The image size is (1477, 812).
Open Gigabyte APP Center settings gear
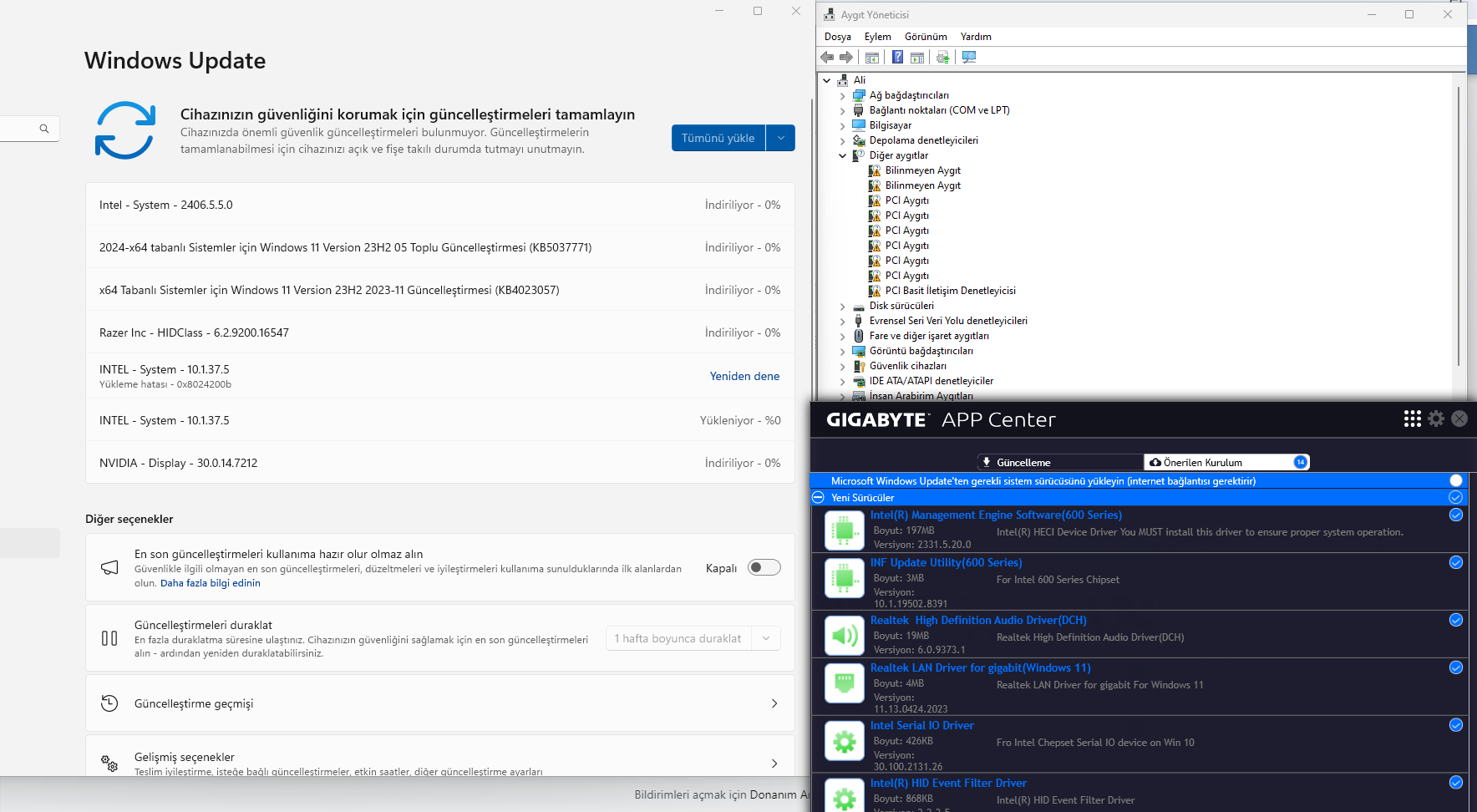[1436, 419]
